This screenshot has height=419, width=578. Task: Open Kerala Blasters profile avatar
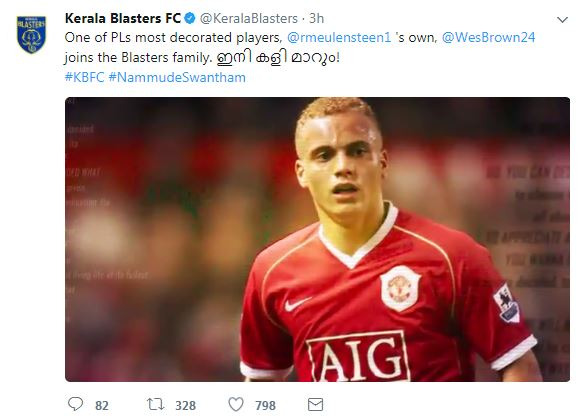[31, 34]
